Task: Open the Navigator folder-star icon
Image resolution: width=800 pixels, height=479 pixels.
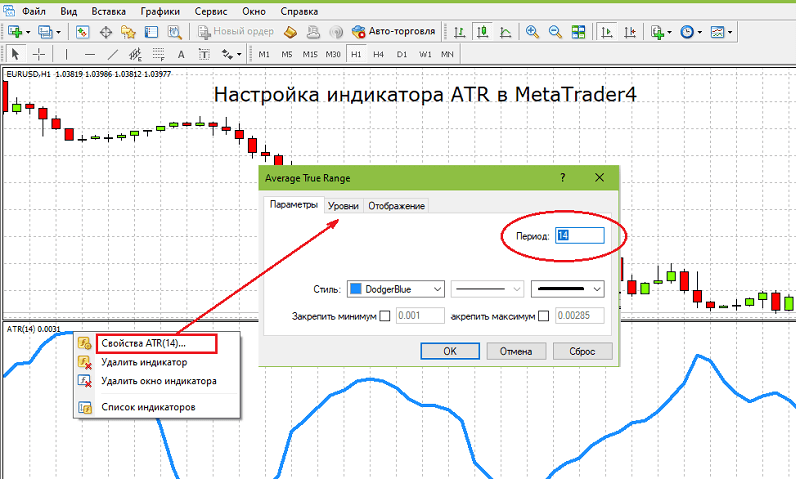Action: click(x=128, y=32)
